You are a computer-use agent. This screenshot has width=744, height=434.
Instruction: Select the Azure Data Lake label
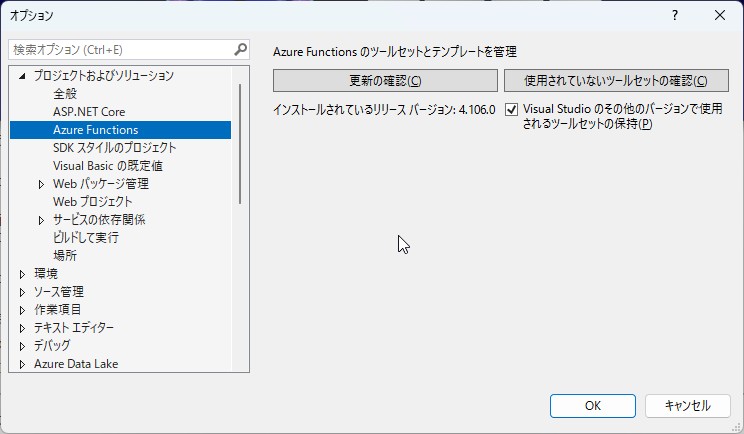(76, 364)
